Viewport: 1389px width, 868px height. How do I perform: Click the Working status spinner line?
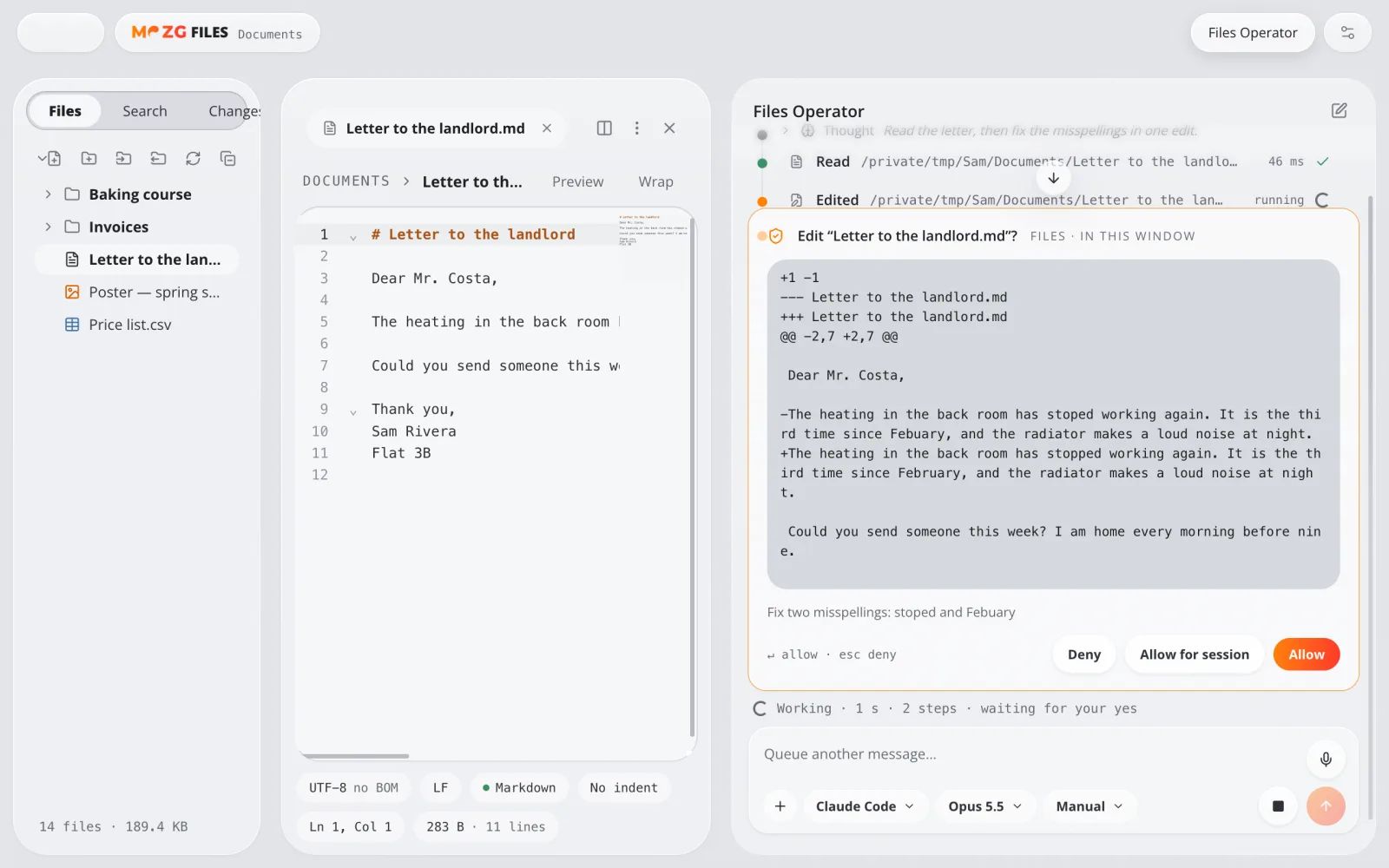[x=945, y=708]
